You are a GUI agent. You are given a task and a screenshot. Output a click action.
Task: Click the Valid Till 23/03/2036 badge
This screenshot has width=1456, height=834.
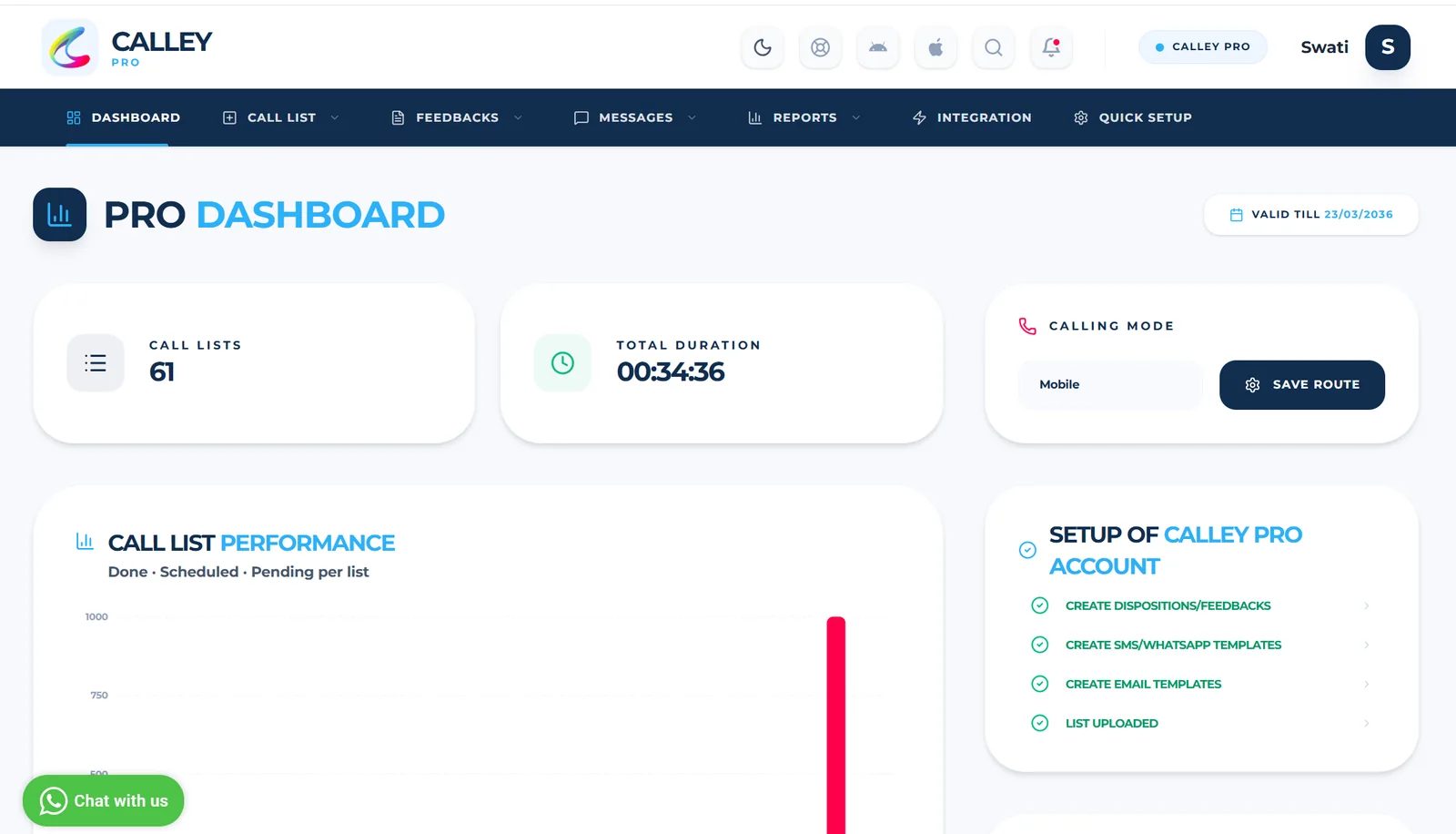pos(1311,215)
